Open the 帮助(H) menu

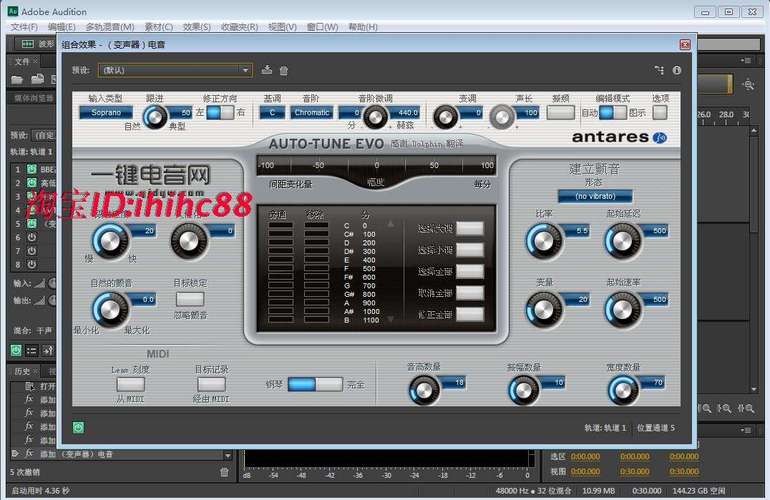363,27
